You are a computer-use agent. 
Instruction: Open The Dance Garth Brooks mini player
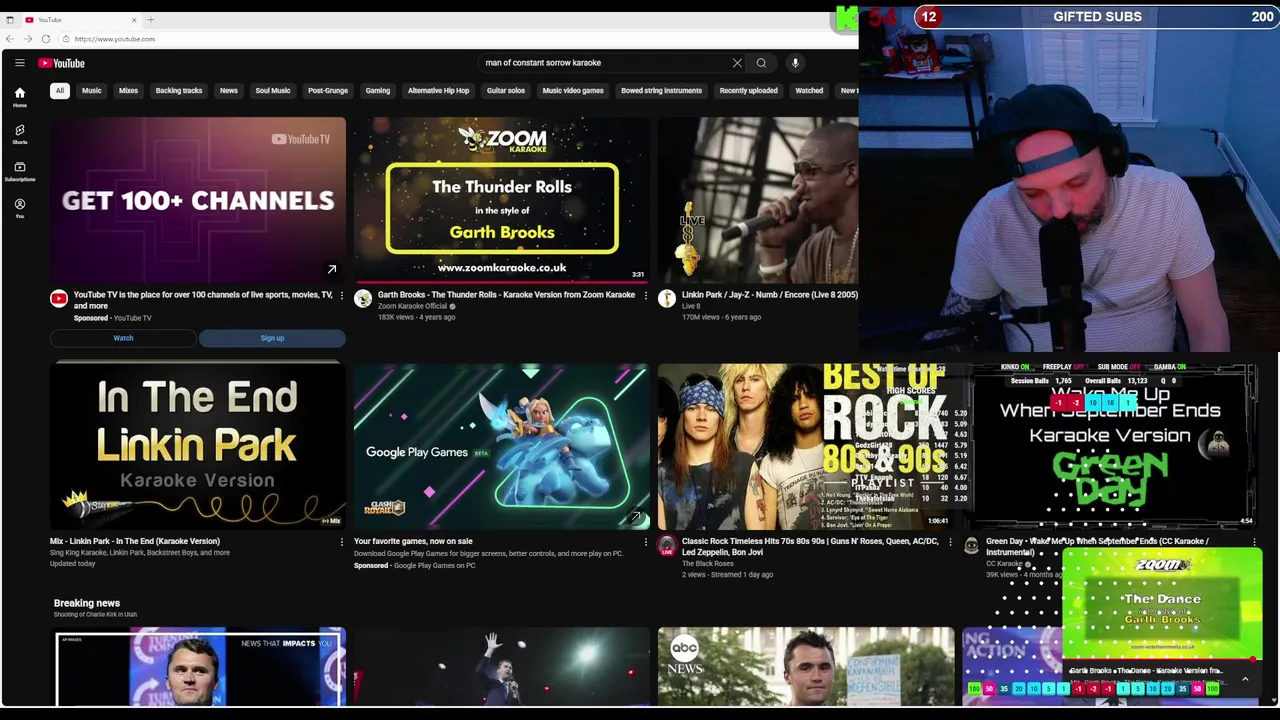pos(1161,604)
